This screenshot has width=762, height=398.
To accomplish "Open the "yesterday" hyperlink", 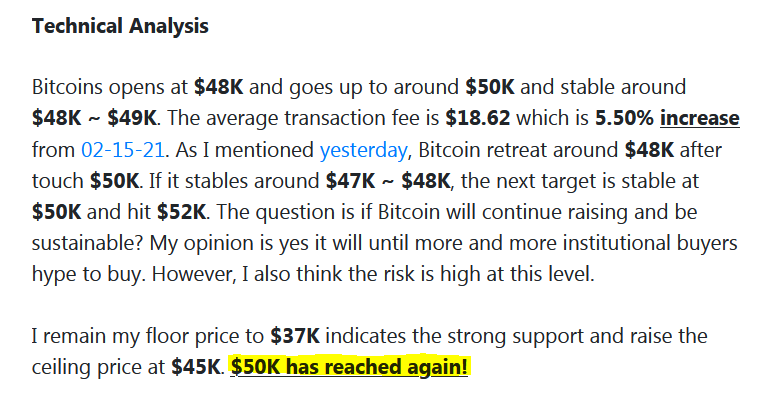I will [363, 151].
